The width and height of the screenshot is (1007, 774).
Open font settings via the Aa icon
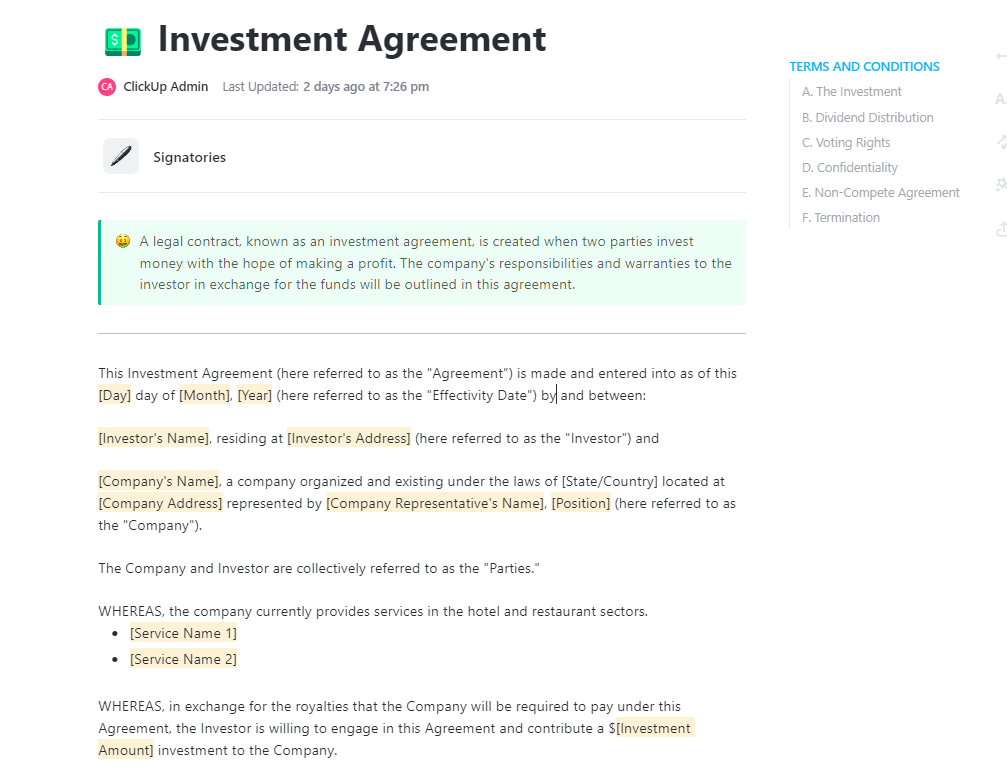point(1000,99)
